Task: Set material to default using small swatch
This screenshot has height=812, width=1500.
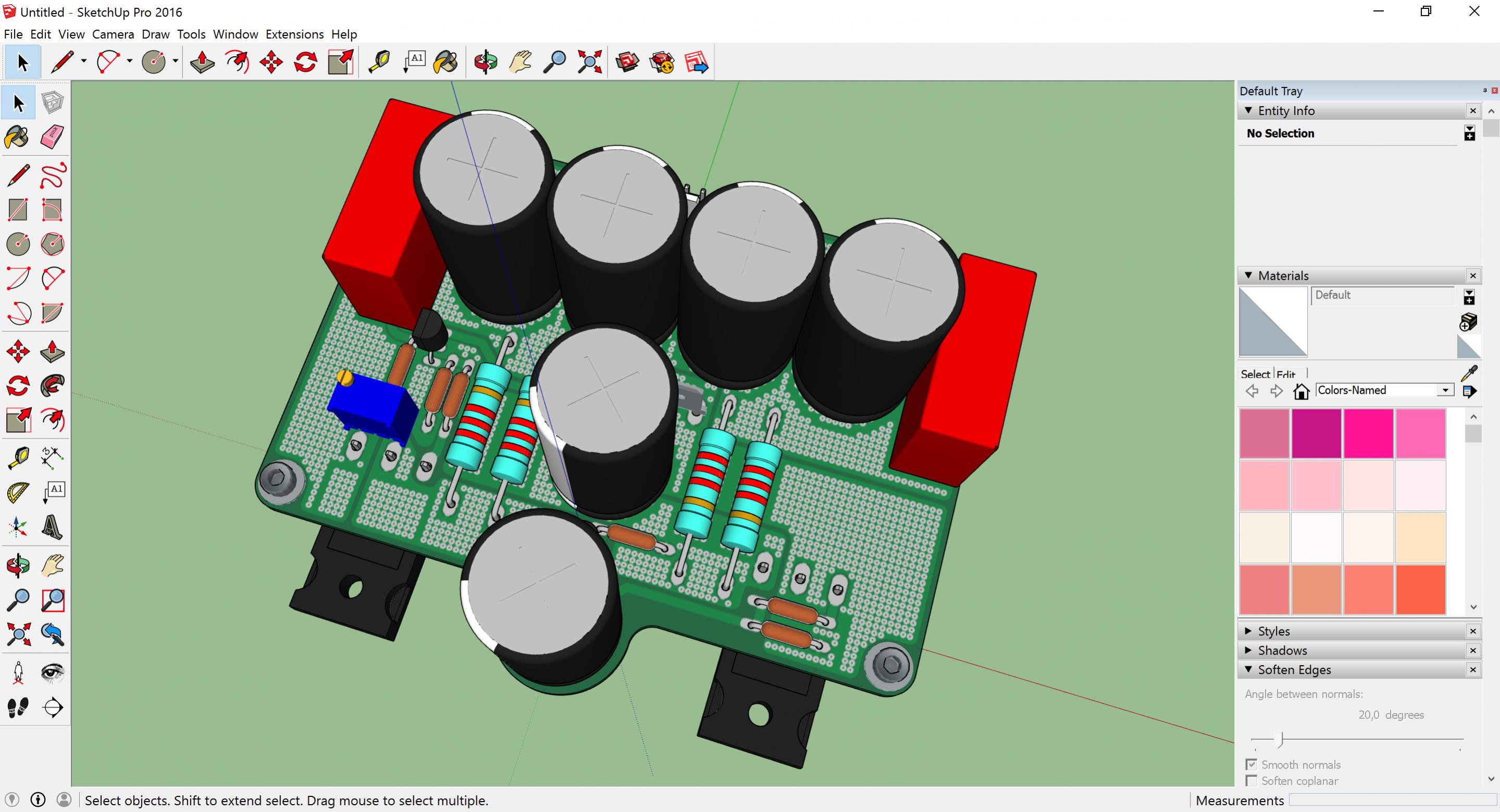Action: click(1469, 347)
